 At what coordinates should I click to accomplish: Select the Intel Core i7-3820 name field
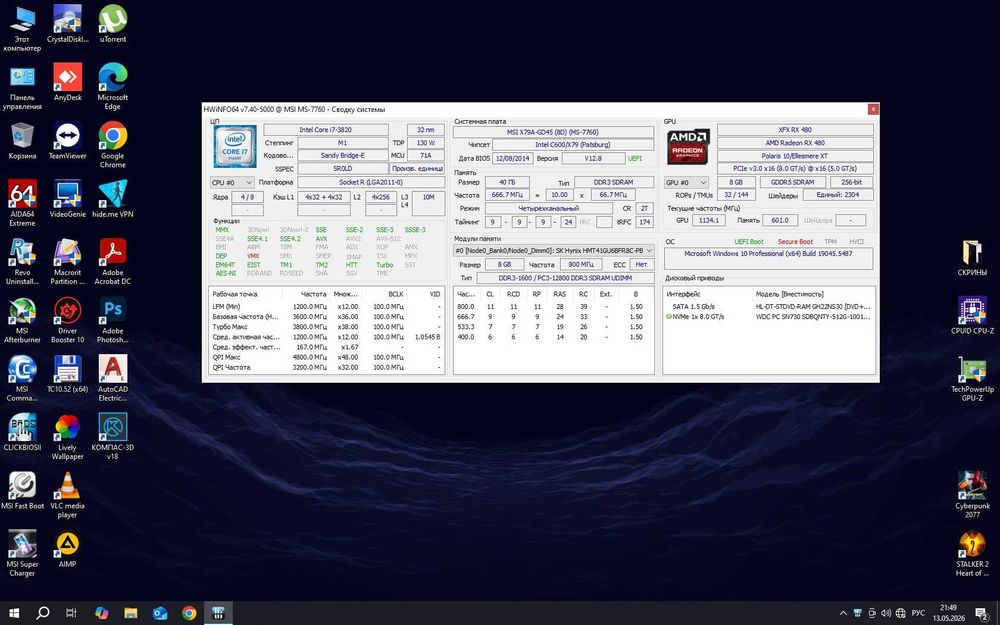coord(325,129)
